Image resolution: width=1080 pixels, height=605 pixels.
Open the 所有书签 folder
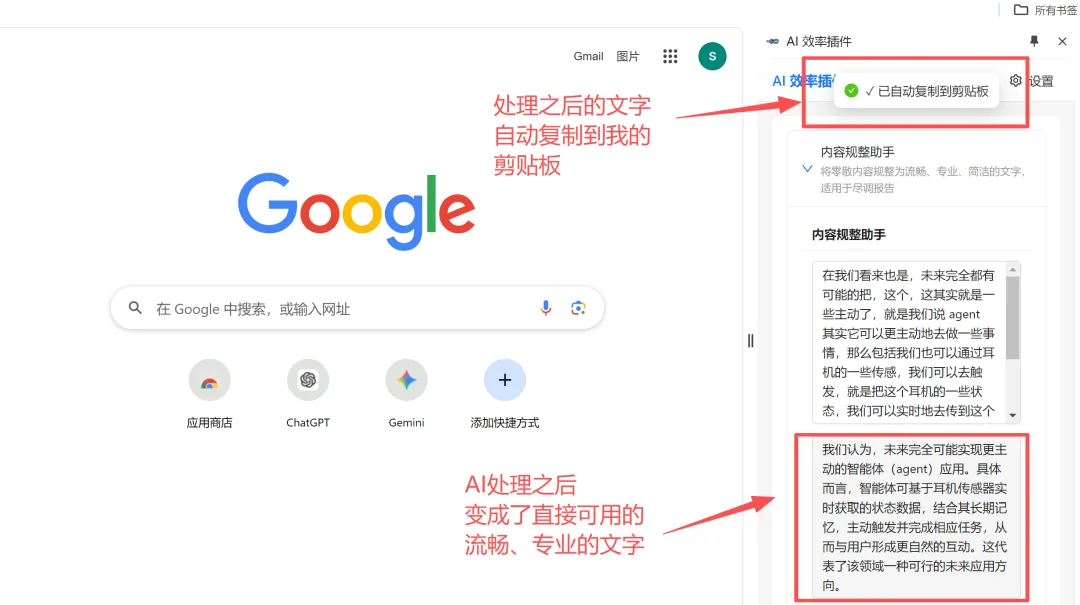pos(1045,10)
